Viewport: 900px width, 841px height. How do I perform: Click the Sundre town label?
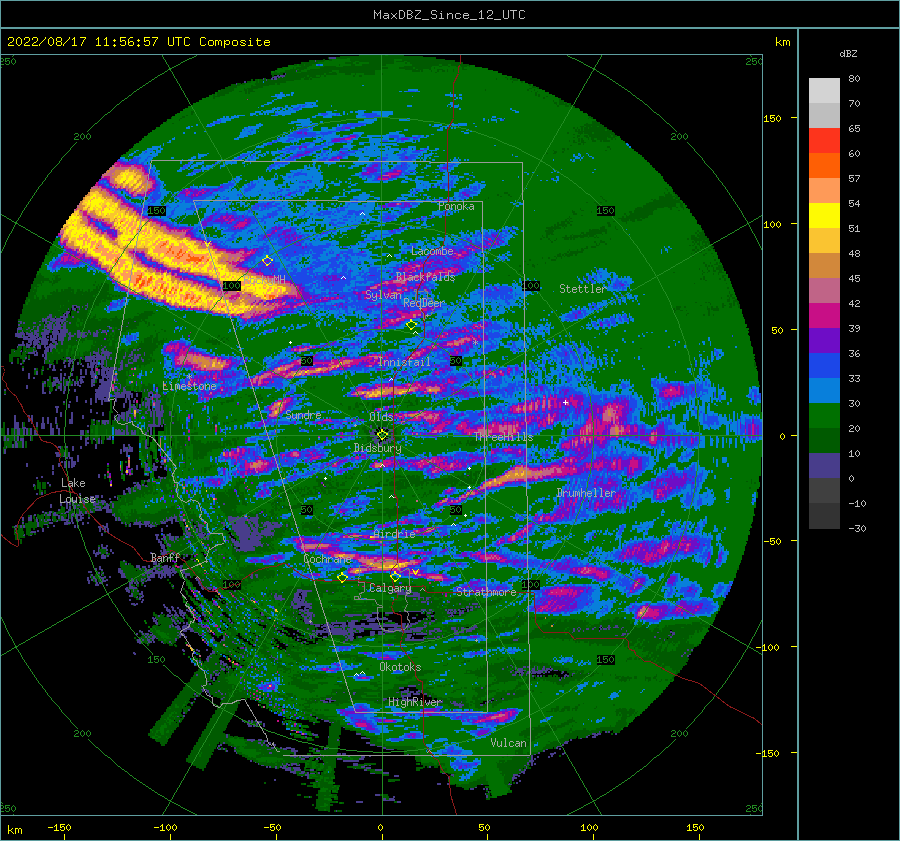pos(303,415)
